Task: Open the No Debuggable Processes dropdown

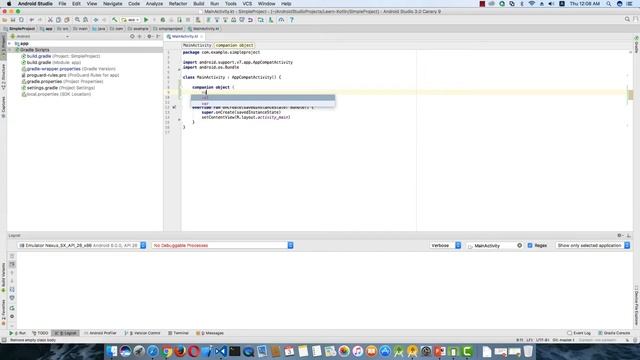Action: (222, 245)
